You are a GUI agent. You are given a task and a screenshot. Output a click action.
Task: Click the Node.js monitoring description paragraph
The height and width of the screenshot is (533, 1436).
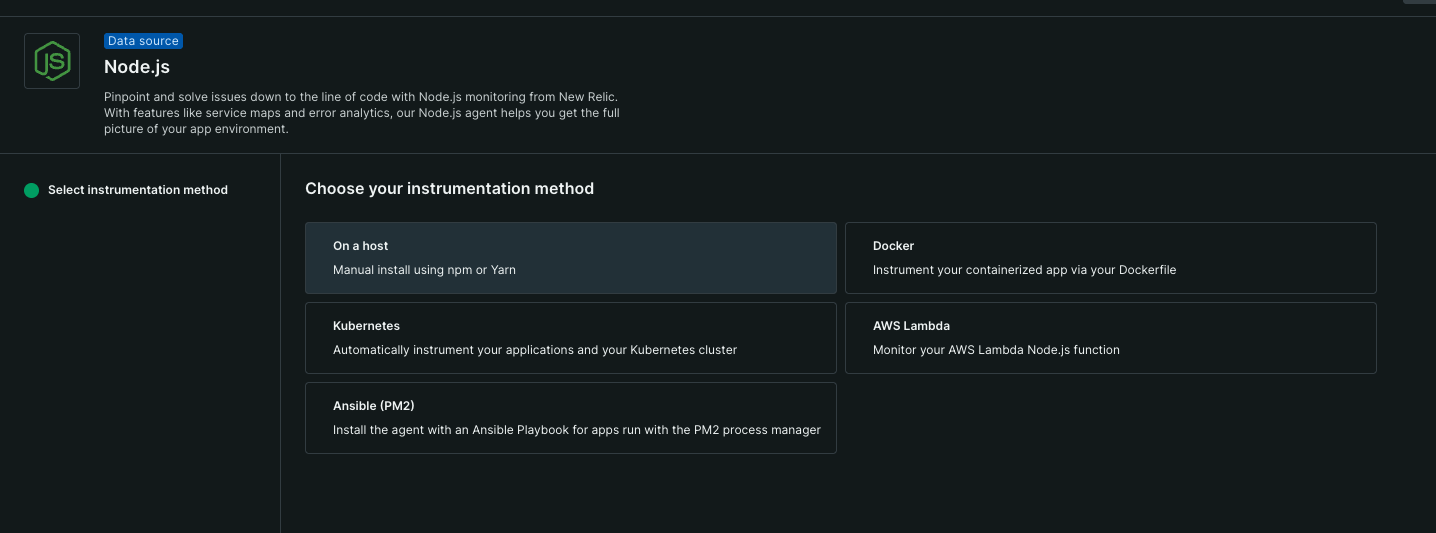click(x=361, y=113)
